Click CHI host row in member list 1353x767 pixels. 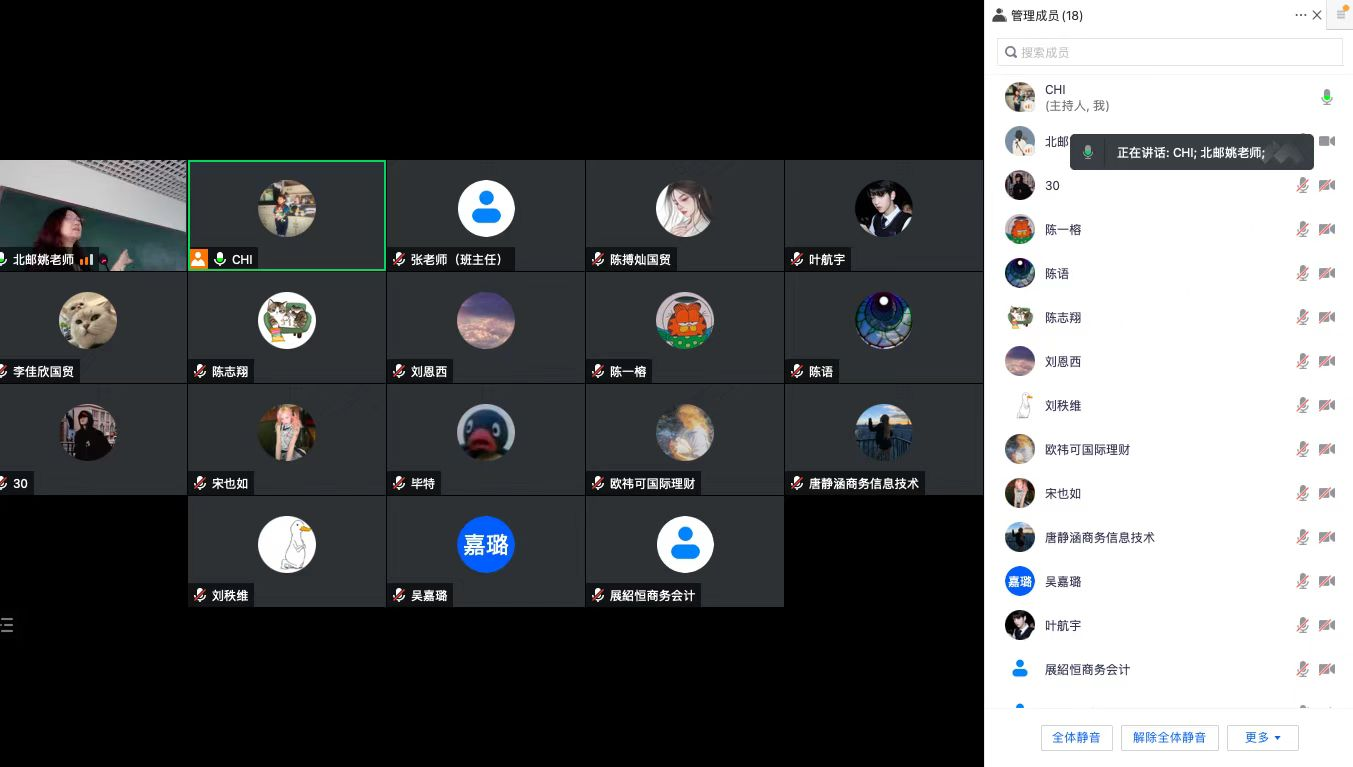coord(1169,97)
